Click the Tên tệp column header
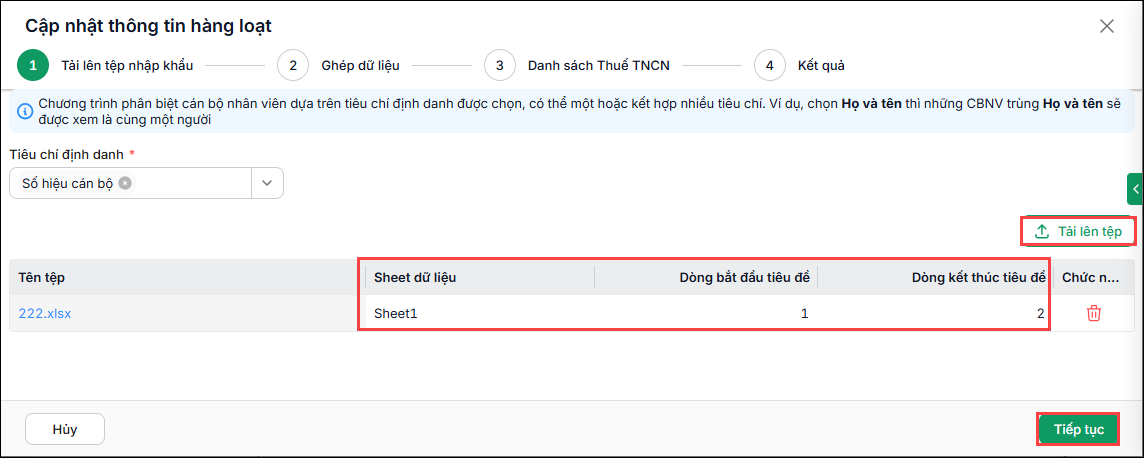This screenshot has width=1144, height=458. click(x=182, y=277)
